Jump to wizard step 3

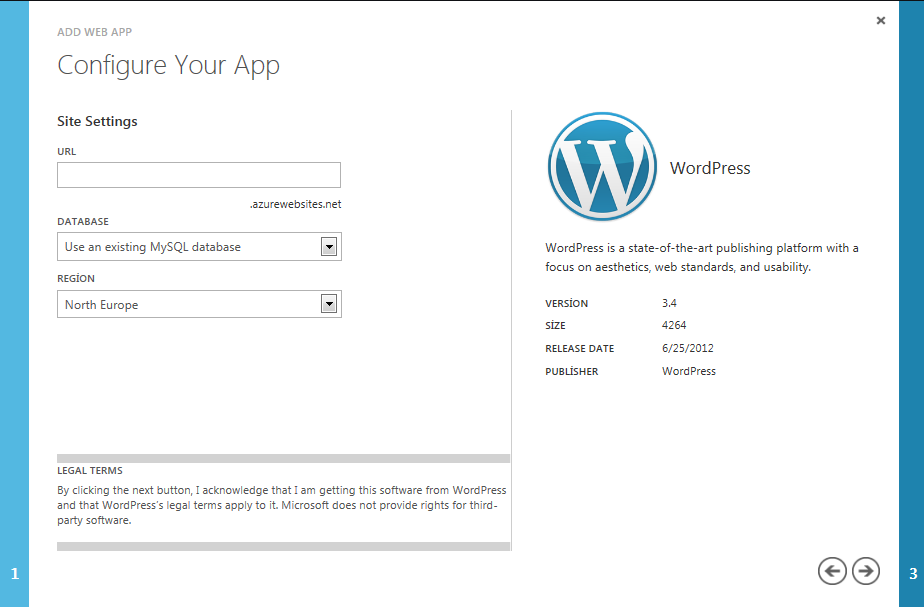[x=912, y=573]
